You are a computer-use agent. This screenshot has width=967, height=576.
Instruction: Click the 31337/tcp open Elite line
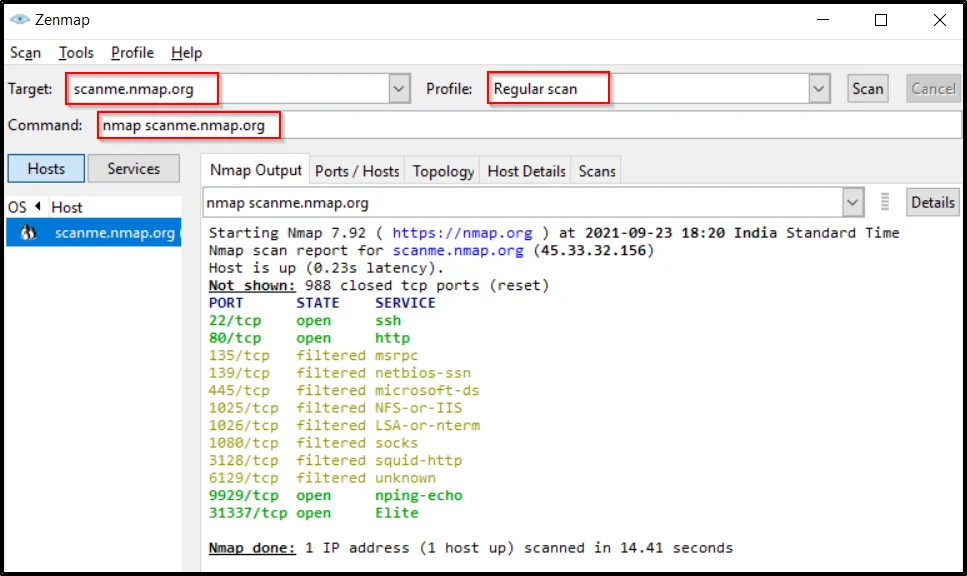(x=313, y=513)
